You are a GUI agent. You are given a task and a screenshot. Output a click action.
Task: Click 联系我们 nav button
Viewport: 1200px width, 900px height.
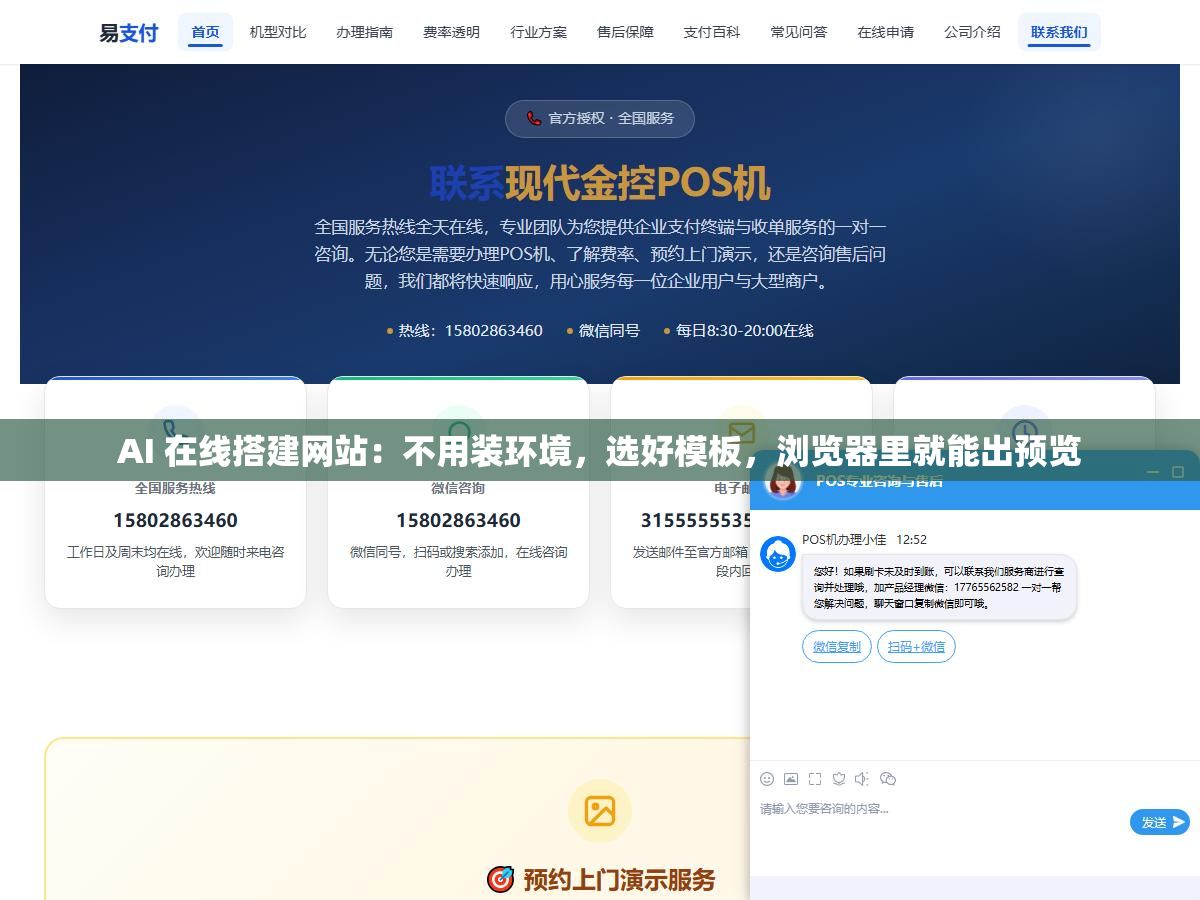pyautogui.click(x=1059, y=32)
